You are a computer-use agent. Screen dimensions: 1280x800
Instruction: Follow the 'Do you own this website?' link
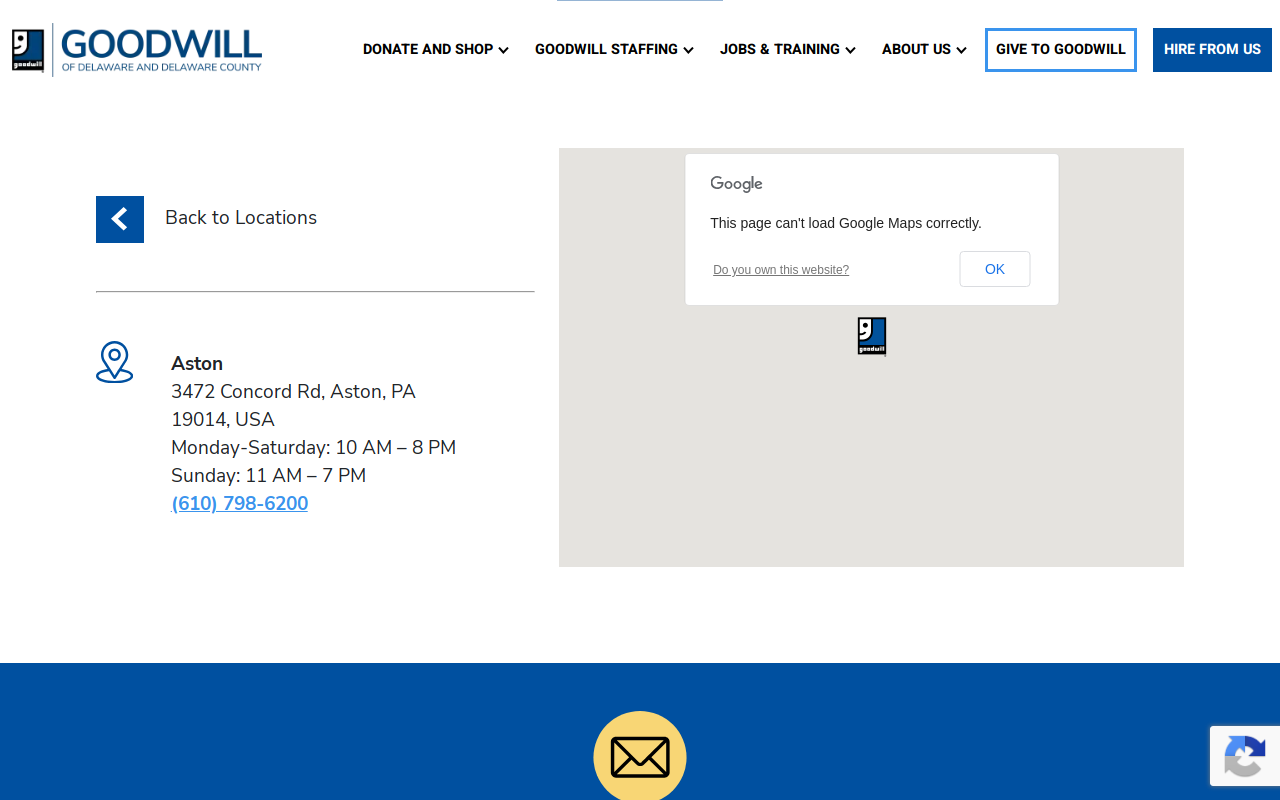[x=781, y=270]
